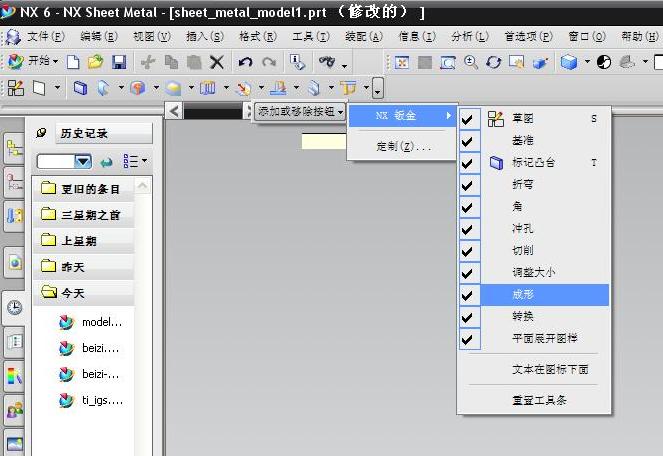Click 文本在图标下面 option
663x456 pixels.
click(550, 370)
